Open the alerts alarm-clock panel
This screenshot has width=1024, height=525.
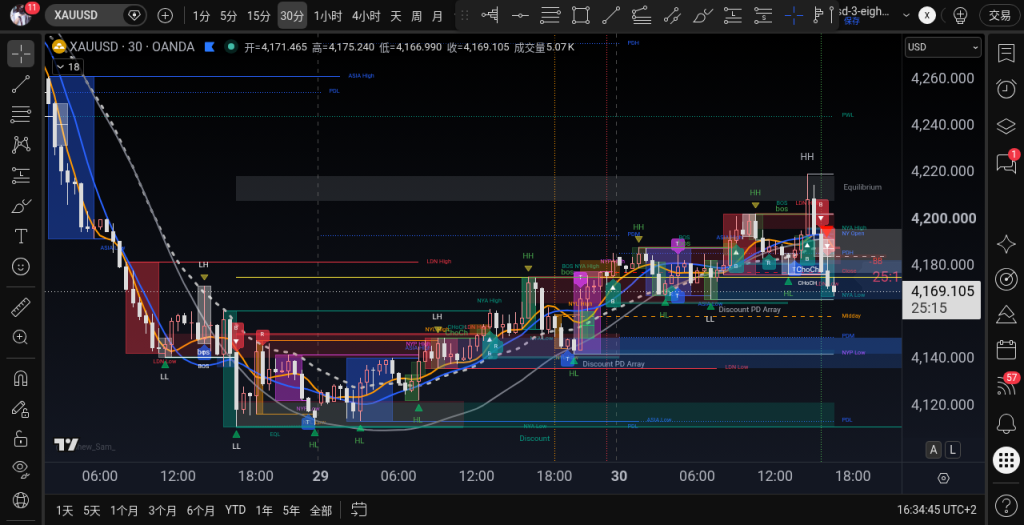[1006, 89]
